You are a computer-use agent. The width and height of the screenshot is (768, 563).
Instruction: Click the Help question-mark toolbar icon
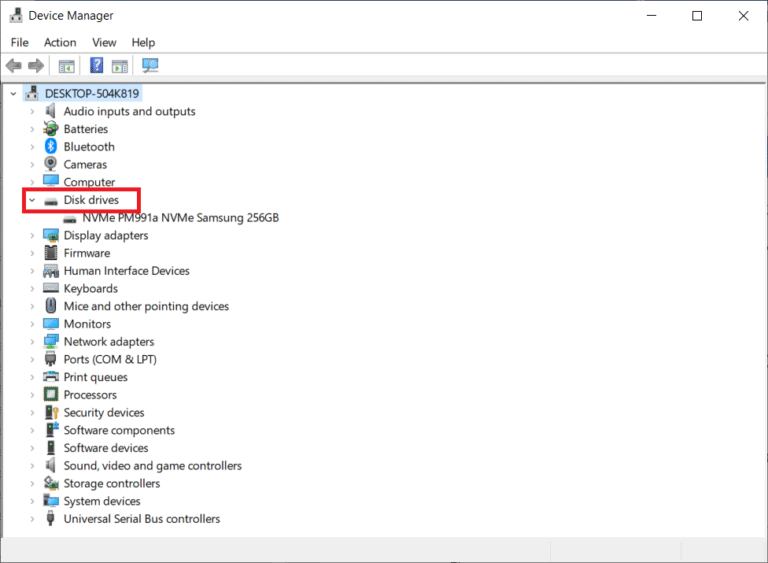tap(96, 65)
